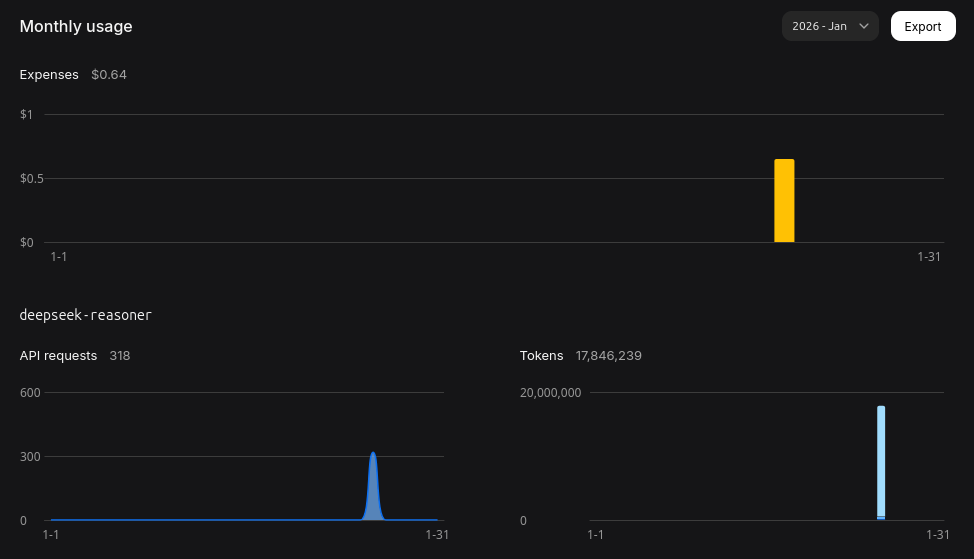Click the 17,846,239 tokens total
This screenshot has height=559, width=974.
[608, 355]
